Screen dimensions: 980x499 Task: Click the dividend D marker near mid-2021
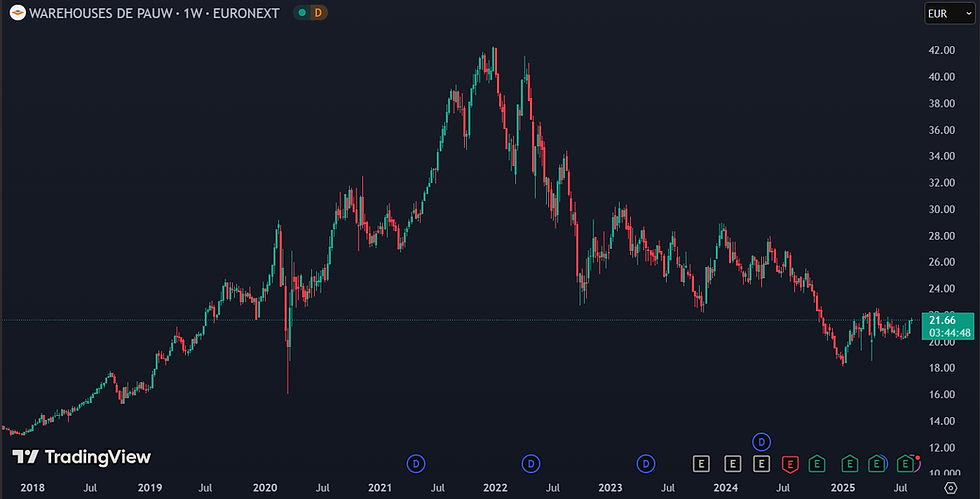[416, 464]
